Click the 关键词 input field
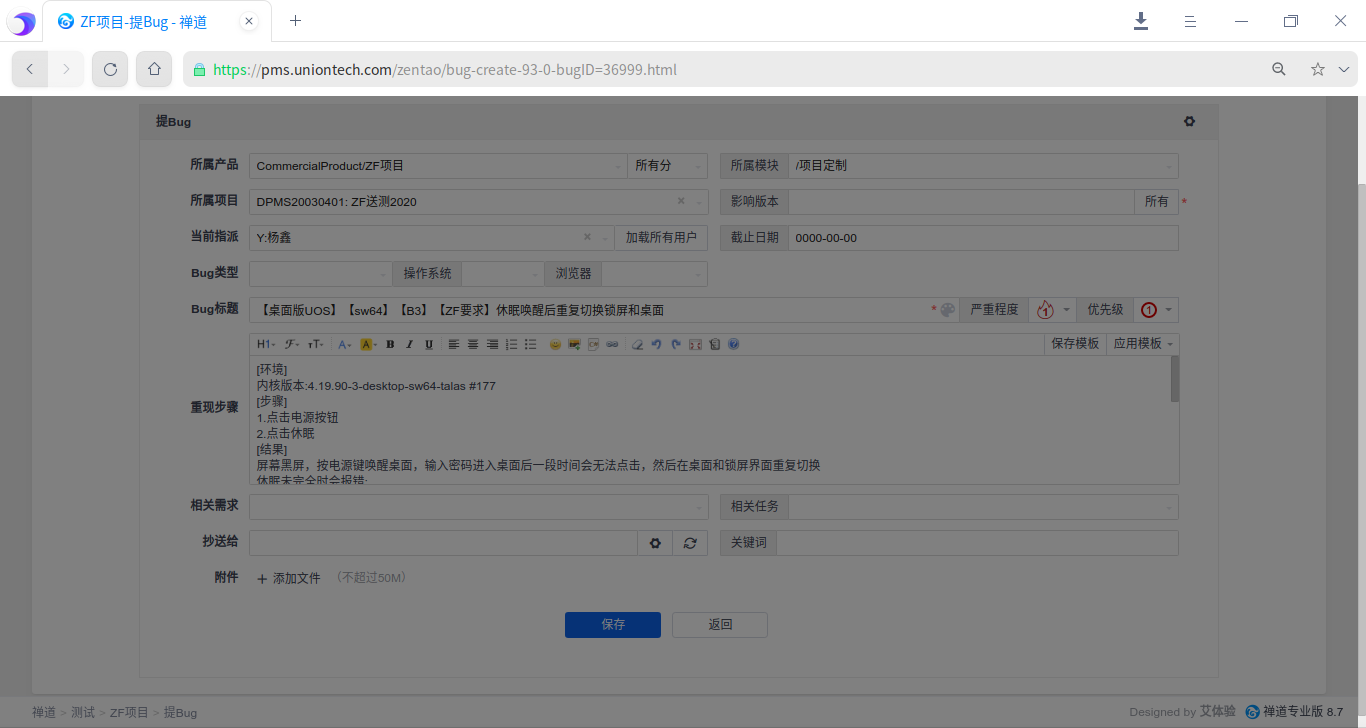The height and width of the screenshot is (728, 1366). click(977, 543)
